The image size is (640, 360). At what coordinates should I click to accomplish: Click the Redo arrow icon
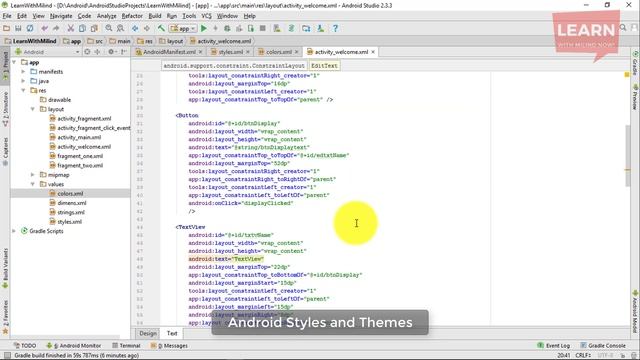click(x=56, y=28)
